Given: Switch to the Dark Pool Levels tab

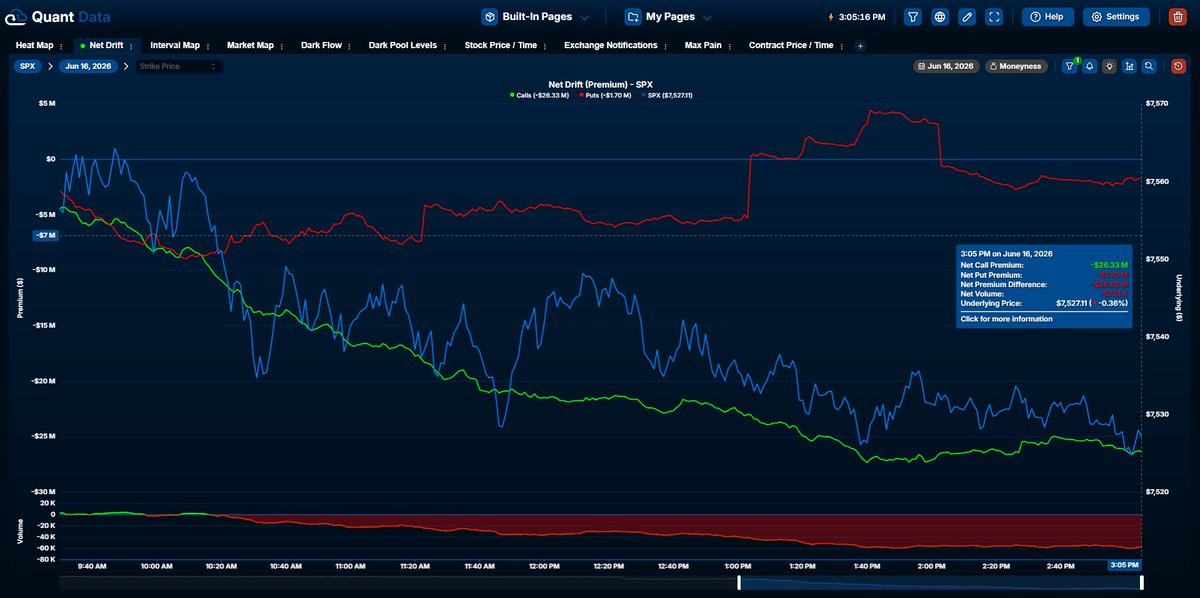Looking at the screenshot, I should click(403, 45).
